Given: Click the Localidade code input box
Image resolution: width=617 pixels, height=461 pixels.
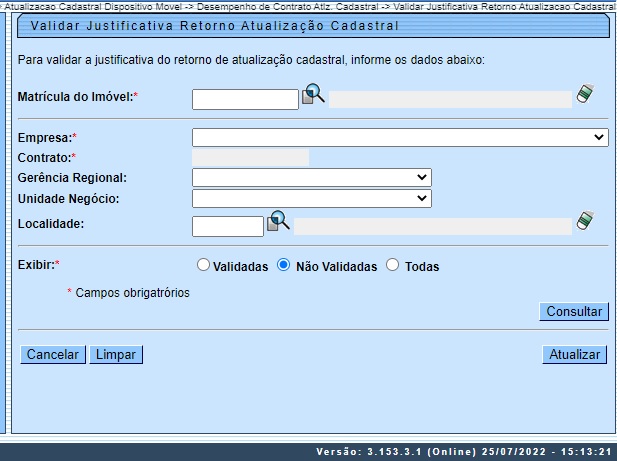Looking at the screenshot, I should tap(227, 226).
